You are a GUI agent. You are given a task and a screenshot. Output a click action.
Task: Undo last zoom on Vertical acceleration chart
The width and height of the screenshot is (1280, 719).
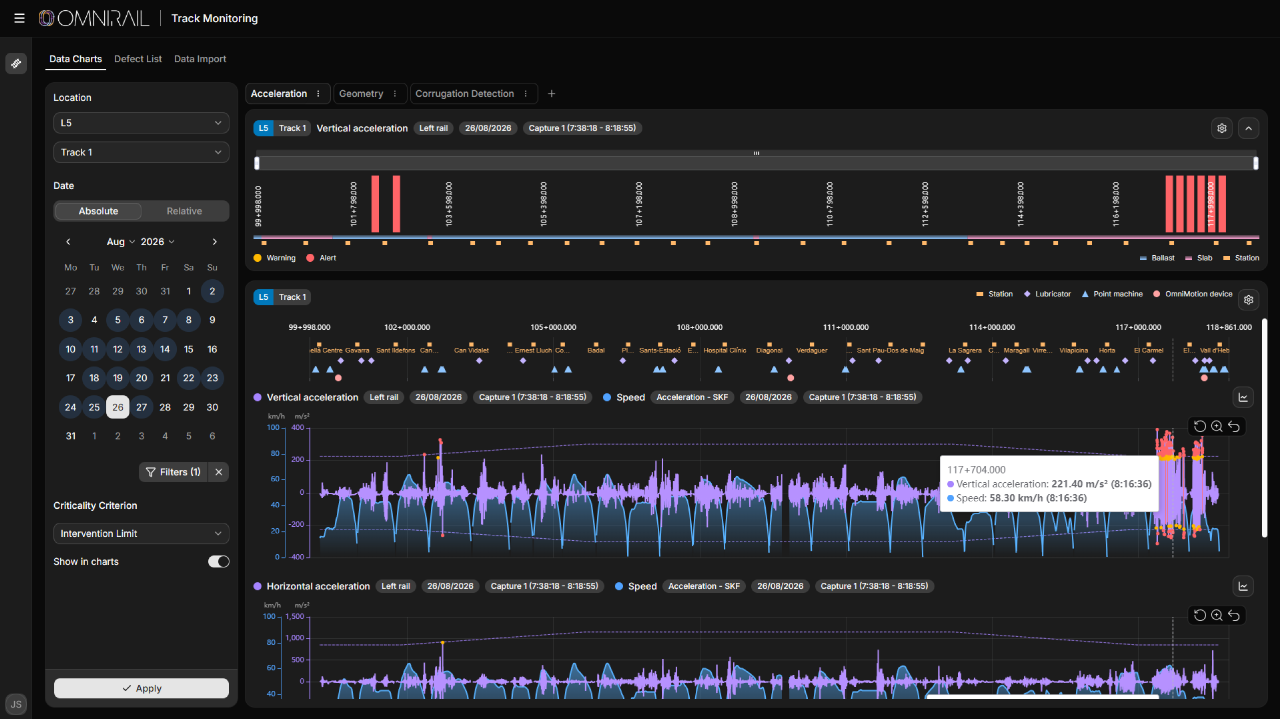click(1234, 426)
